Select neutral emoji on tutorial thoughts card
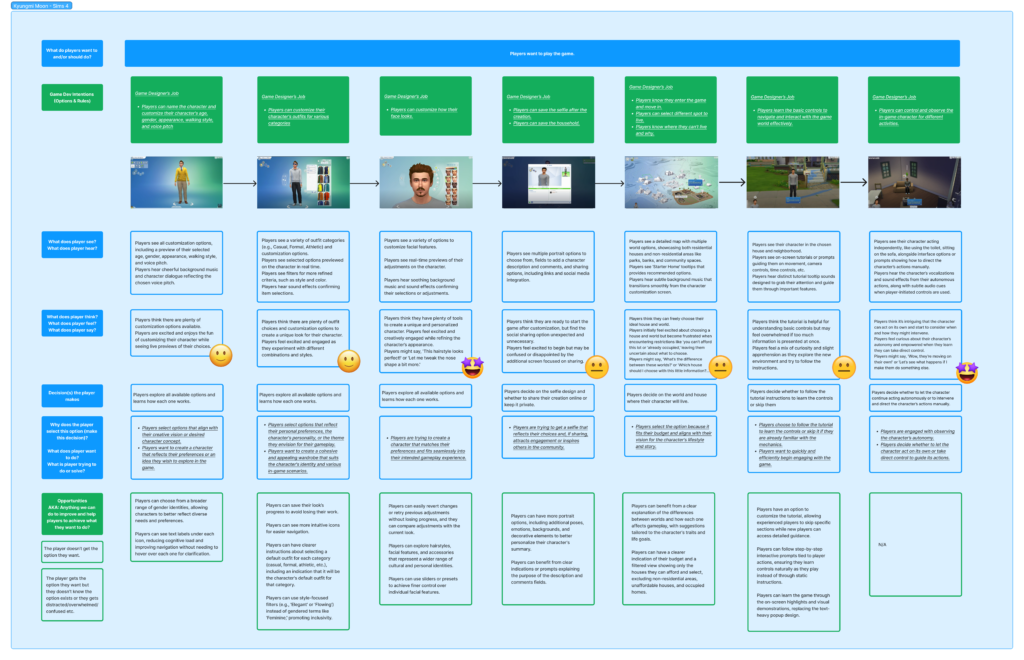1024x660 pixels. [844, 367]
